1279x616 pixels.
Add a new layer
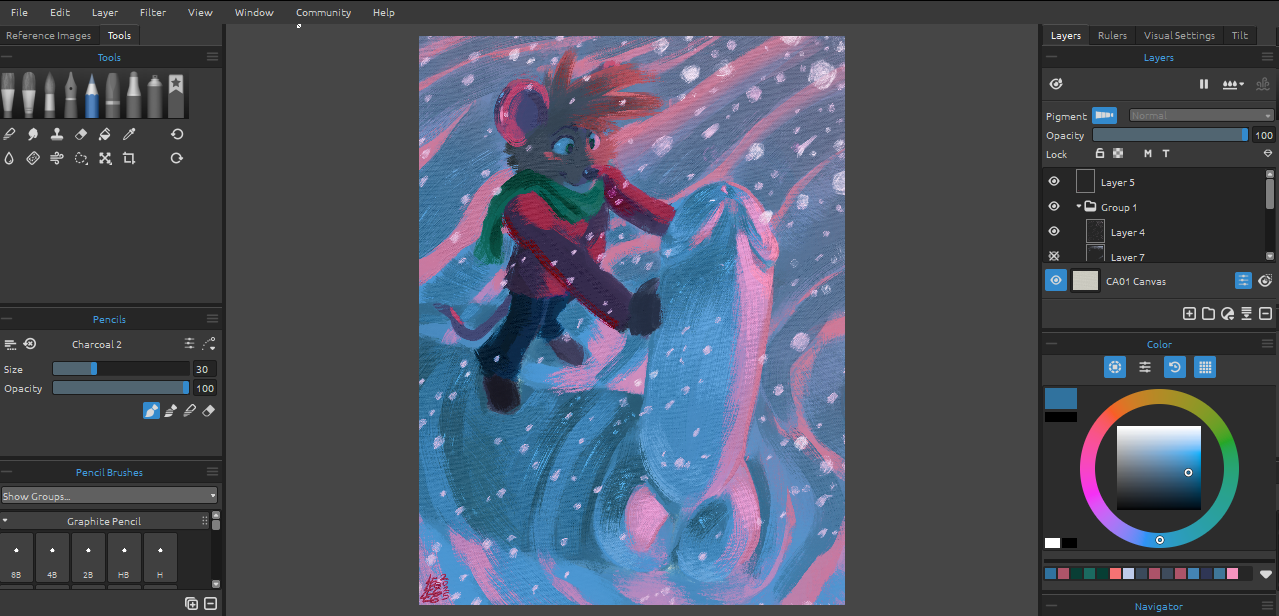tap(1189, 314)
